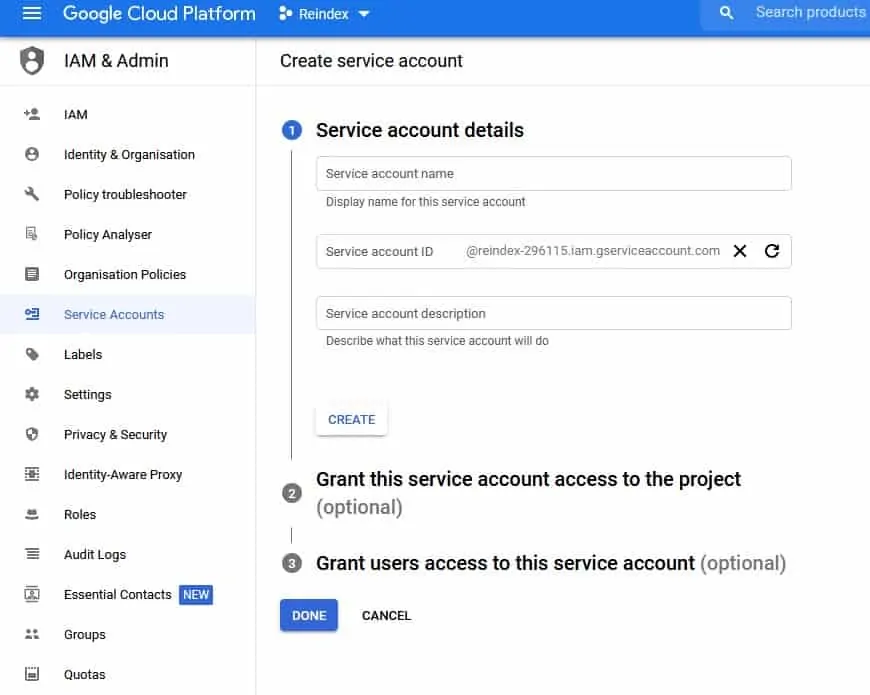Viewport: 870px width, 695px height.
Task: Click the CANCEL button
Action: point(386,615)
